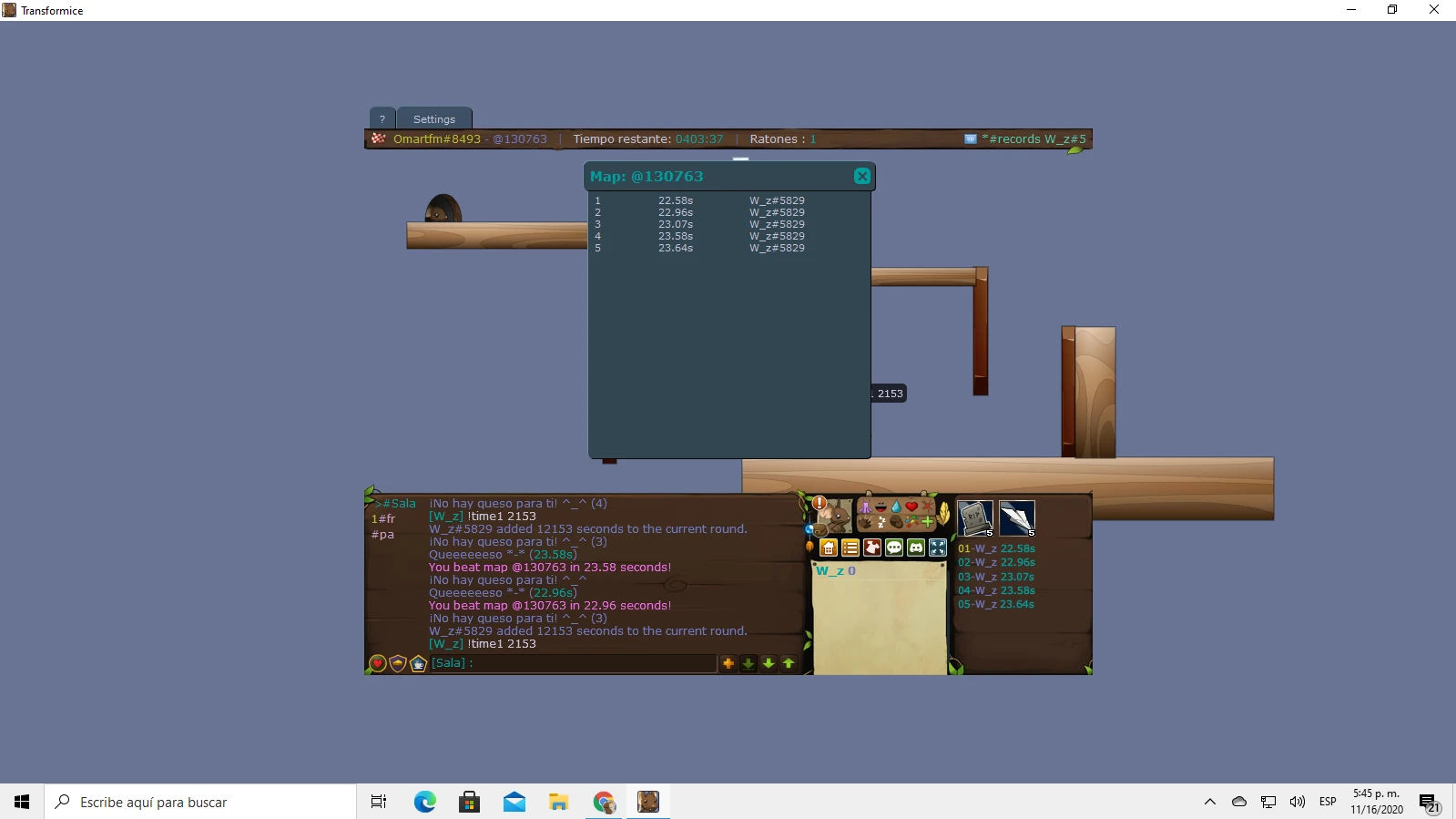
Task: Expand the system tray hidden icons chevron
Action: click(1210, 802)
